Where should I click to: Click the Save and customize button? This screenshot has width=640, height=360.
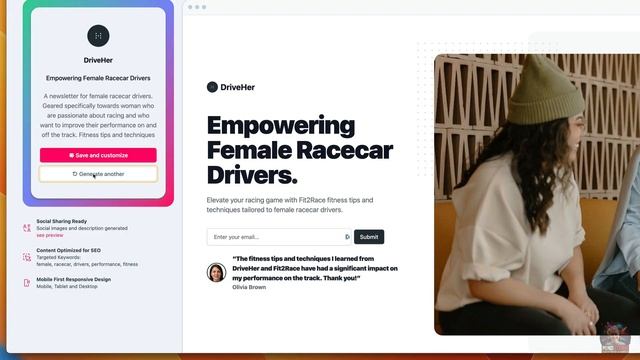98,155
